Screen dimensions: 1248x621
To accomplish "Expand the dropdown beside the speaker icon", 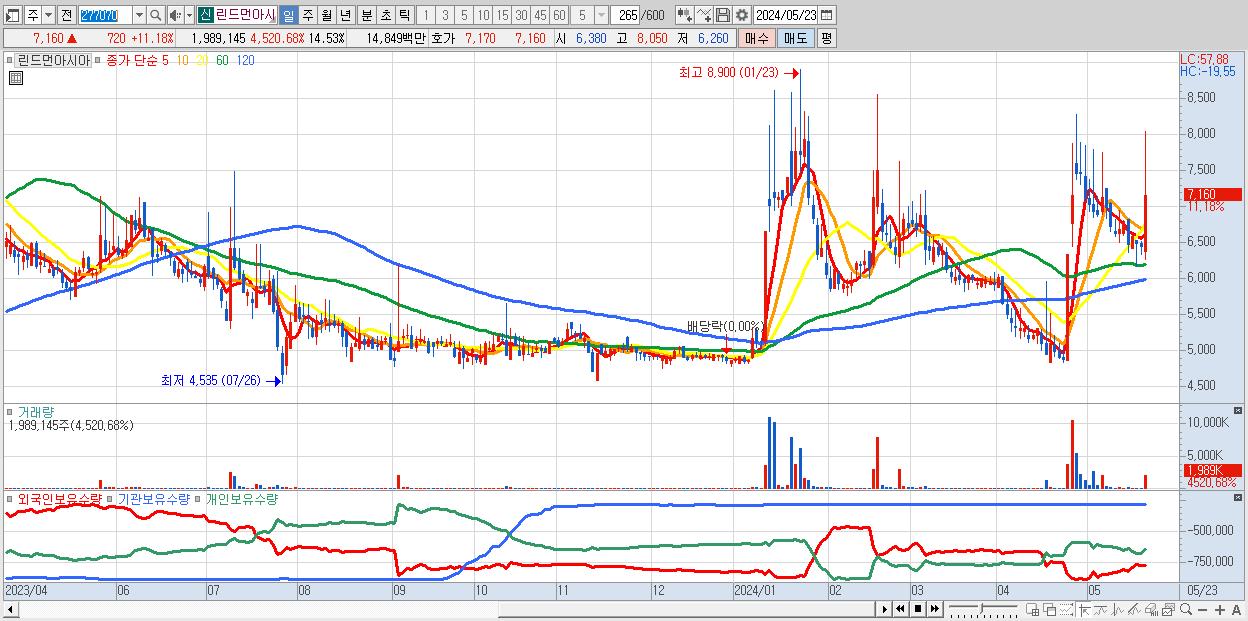I will click(189, 15).
